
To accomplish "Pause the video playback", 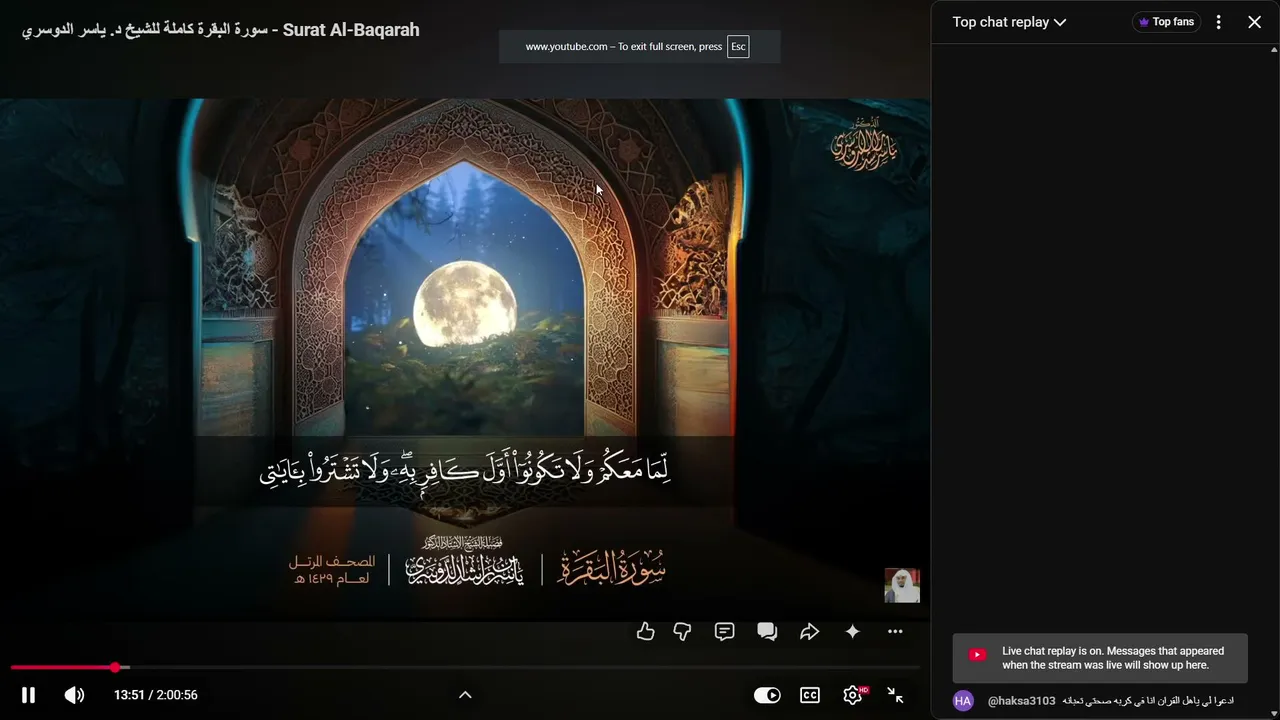I will 28,695.
